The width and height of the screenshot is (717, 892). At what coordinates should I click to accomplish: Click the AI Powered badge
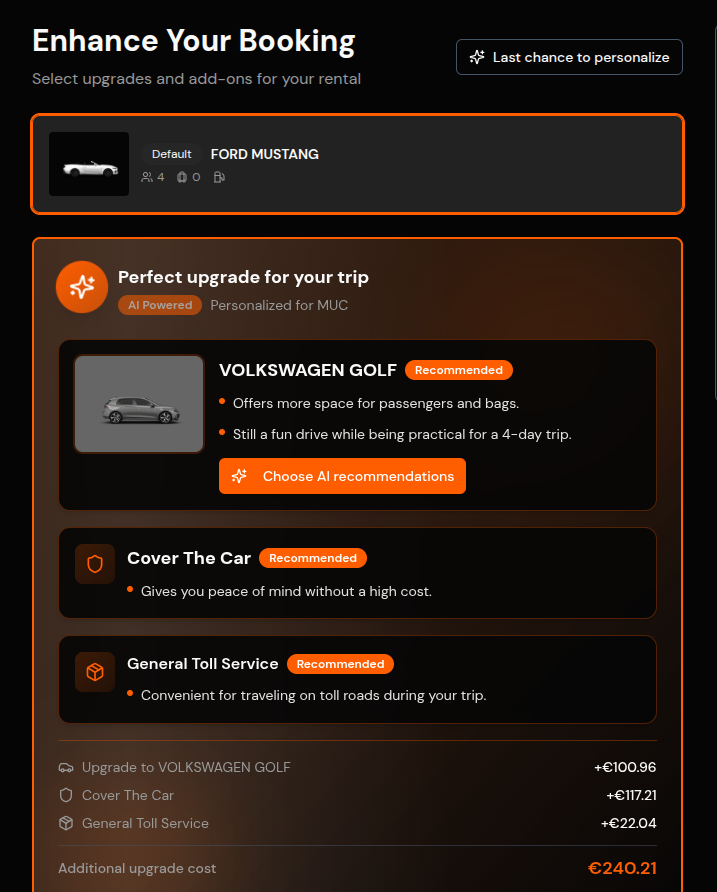(160, 305)
